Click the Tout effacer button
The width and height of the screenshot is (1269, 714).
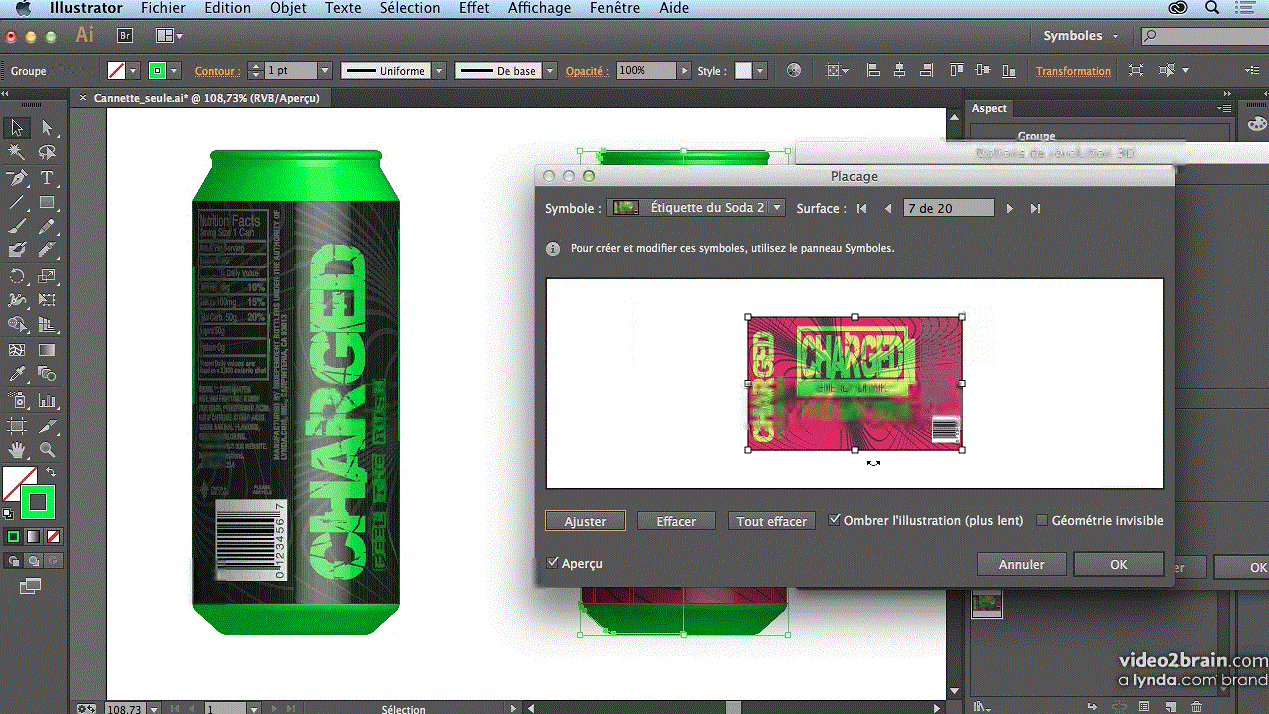point(771,521)
